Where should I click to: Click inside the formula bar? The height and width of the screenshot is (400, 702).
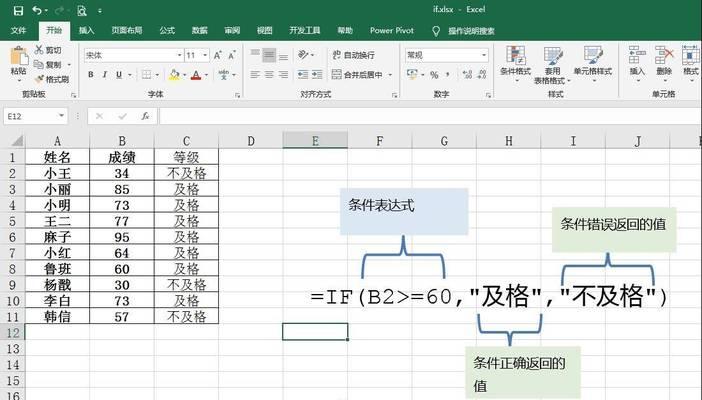coord(430,116)
